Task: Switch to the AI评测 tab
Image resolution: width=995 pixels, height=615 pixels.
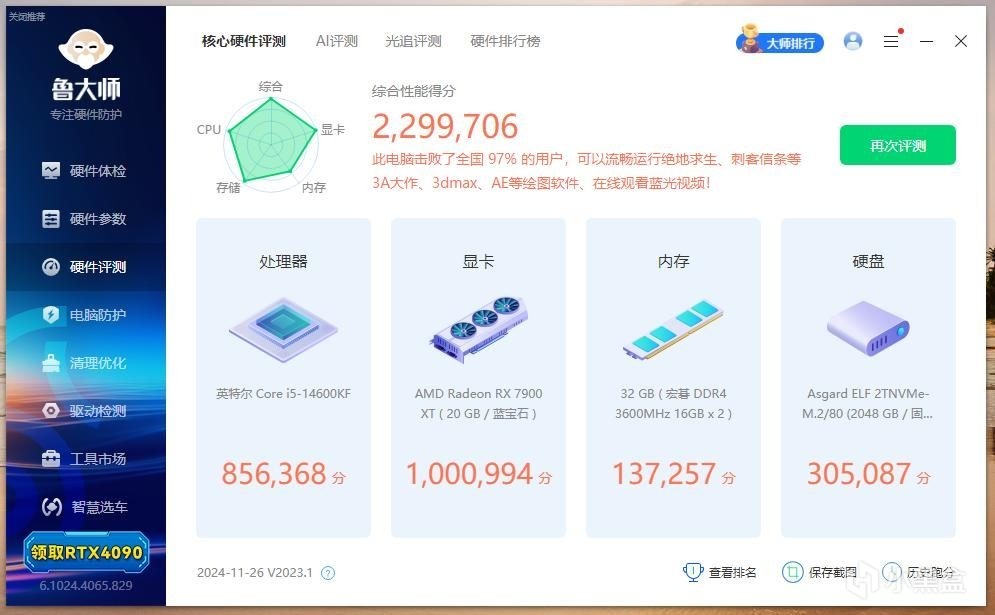Action: pos(337,41)
